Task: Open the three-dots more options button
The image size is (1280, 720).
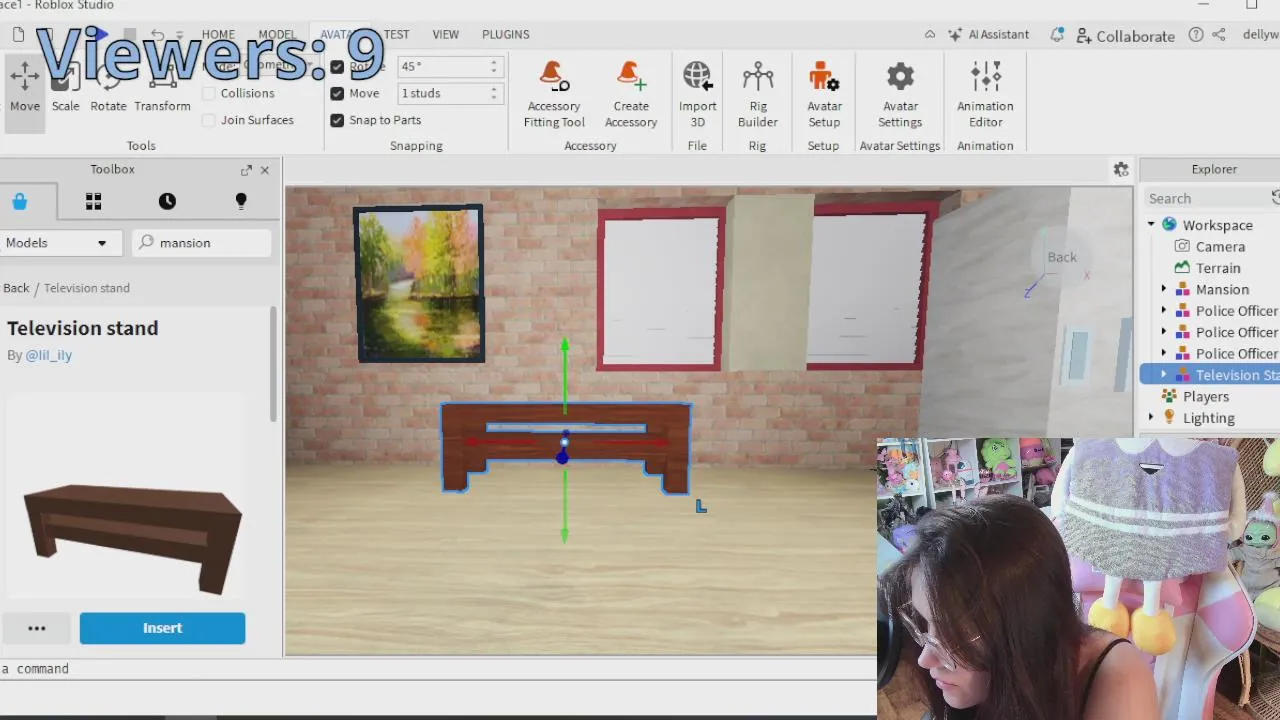Action: [37, 628]
